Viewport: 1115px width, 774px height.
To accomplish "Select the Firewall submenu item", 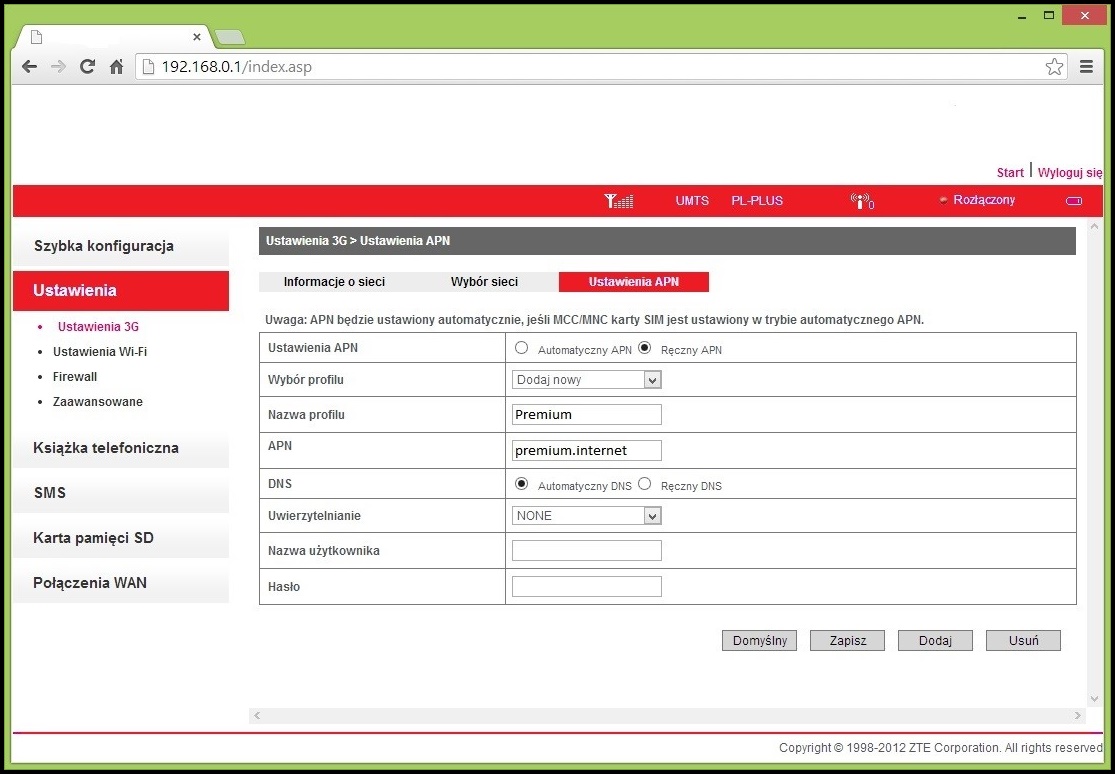I will tap(75, 377).
